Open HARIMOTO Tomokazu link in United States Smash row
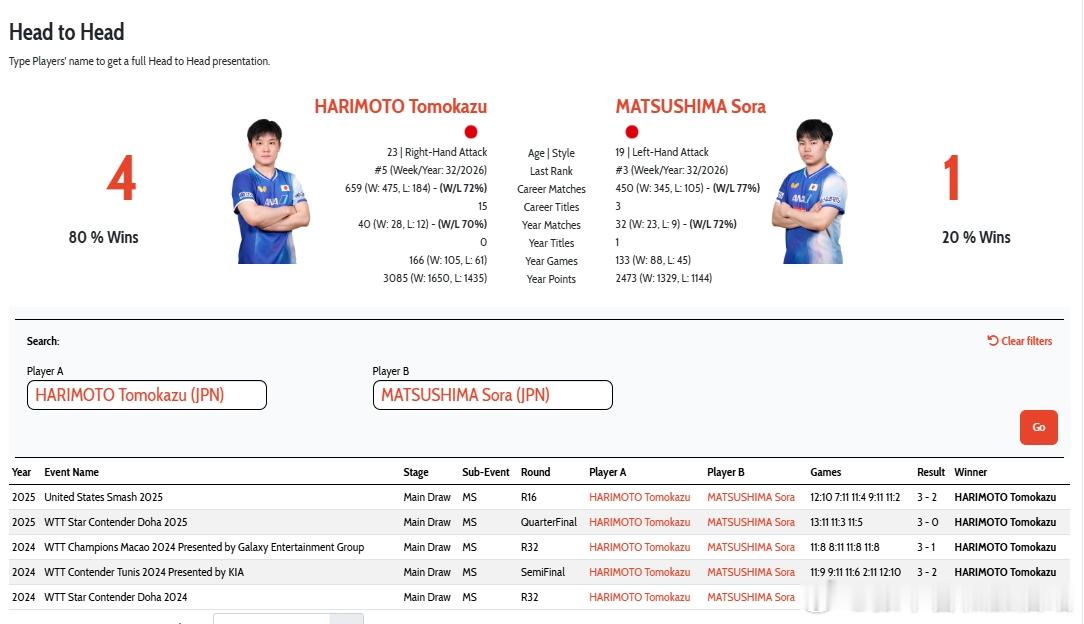 click(x=639, y=497)
